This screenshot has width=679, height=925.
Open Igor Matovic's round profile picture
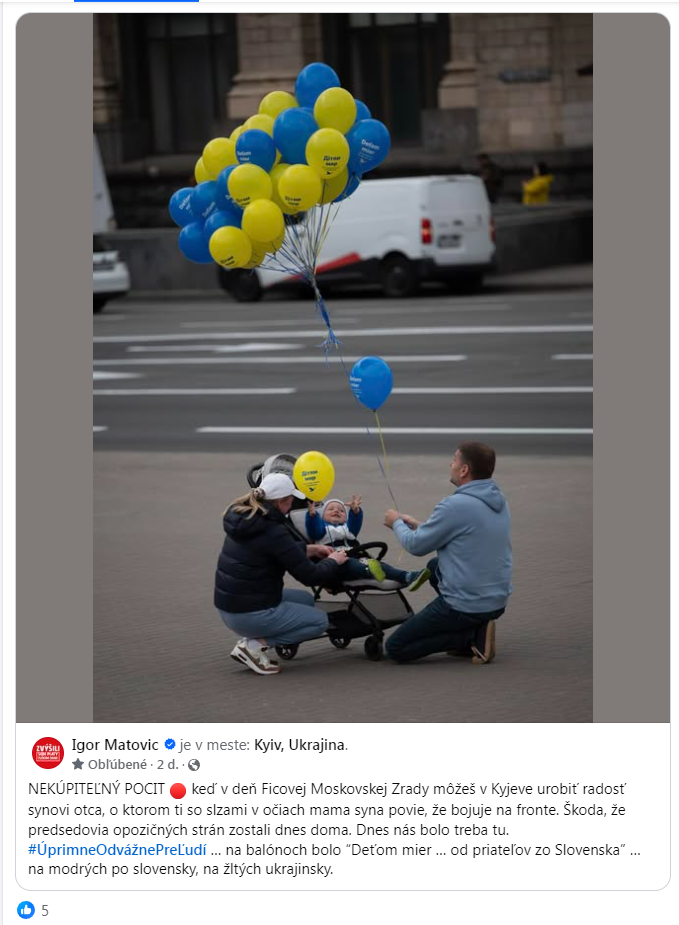point(48,753)
